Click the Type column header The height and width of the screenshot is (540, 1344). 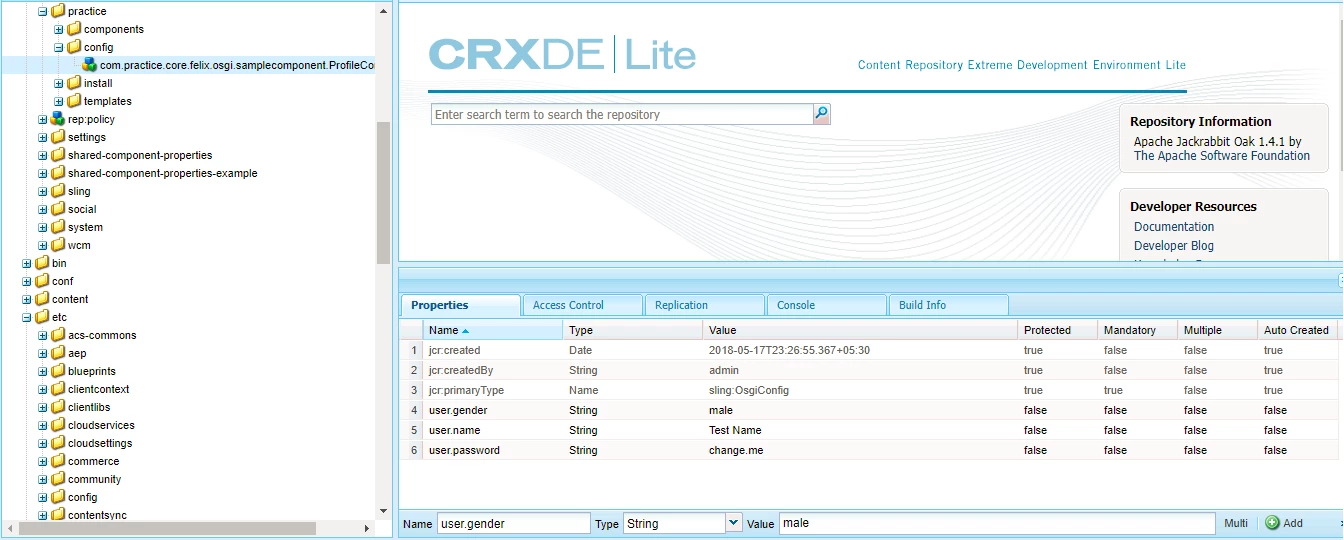click(633, 330)
